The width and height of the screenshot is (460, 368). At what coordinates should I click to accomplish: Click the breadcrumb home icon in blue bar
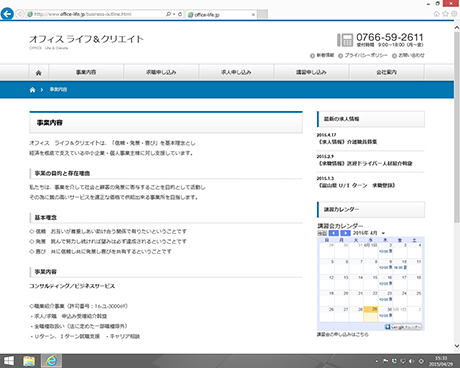tap(32, 90)
